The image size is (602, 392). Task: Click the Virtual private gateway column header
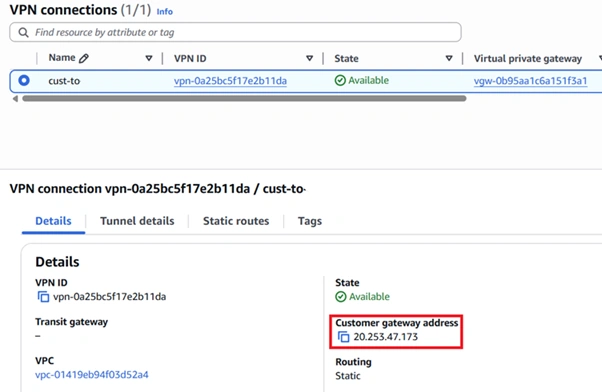528,58
